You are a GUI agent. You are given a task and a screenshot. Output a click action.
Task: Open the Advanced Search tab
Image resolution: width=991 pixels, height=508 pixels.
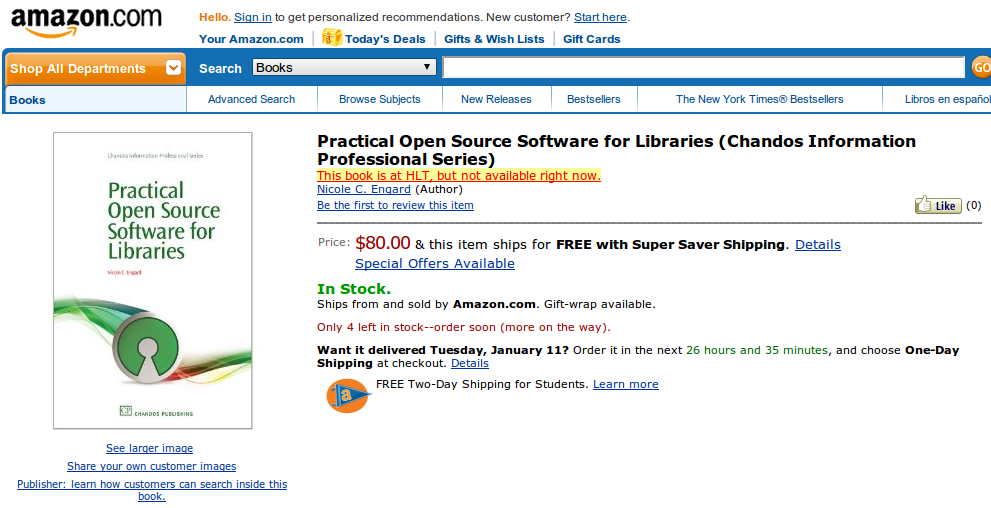tap(252, 99)
